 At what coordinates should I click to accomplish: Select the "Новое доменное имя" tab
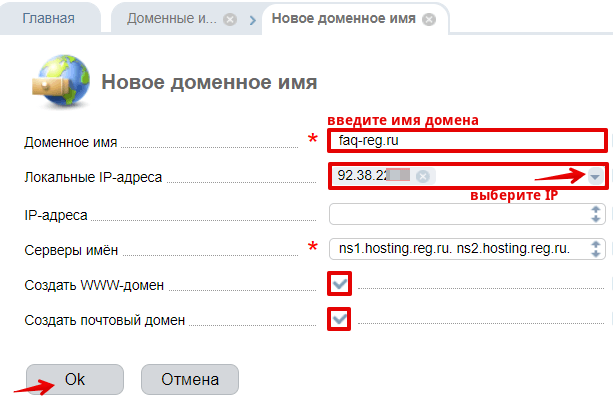point(343,19)
